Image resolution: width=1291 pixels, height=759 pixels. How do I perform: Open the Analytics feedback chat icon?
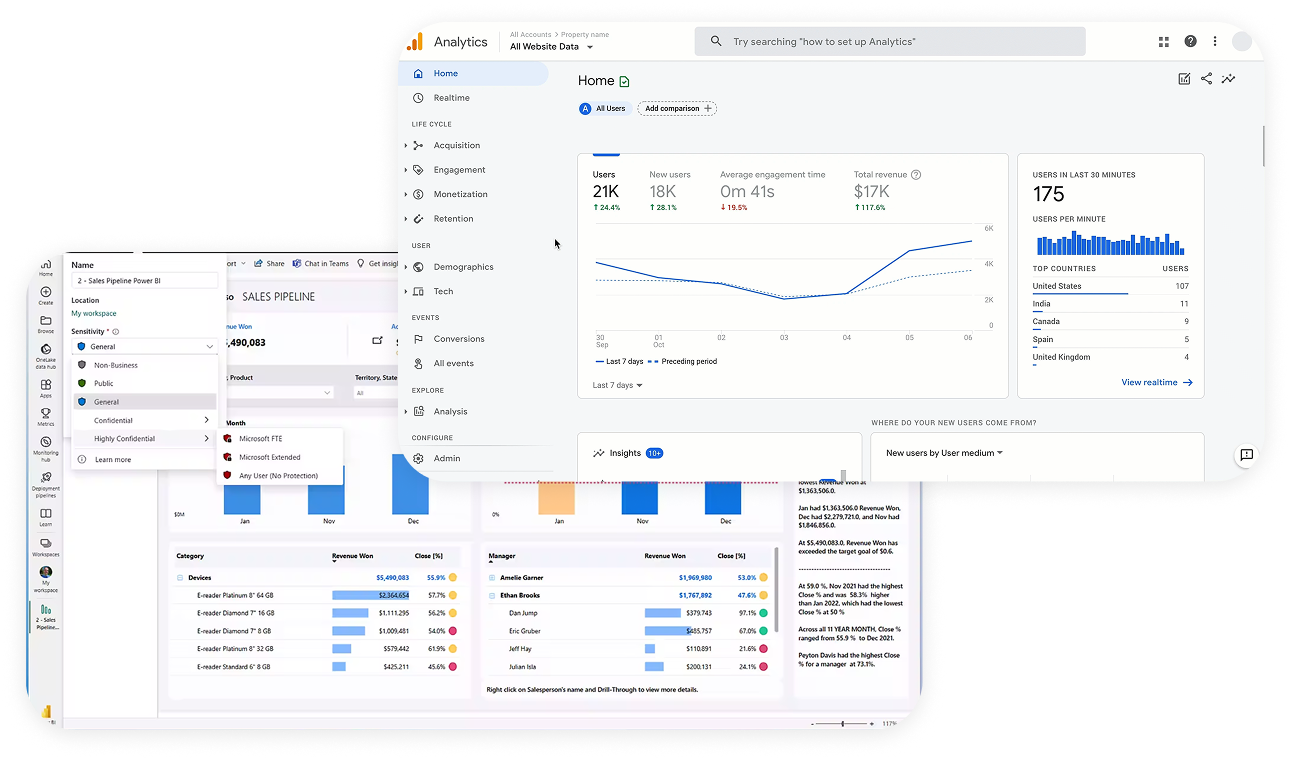(x=1246, y=455)
